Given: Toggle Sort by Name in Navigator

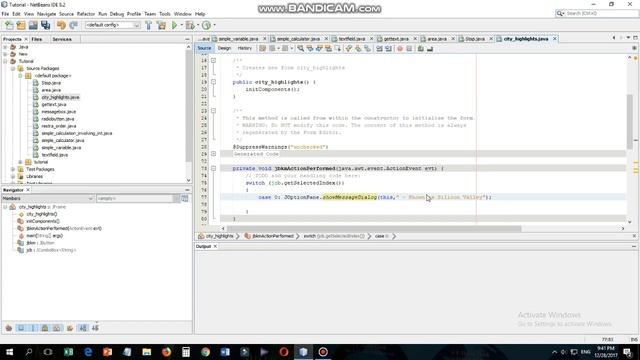Looking at the screenshot, I should [x=83, y=328].
